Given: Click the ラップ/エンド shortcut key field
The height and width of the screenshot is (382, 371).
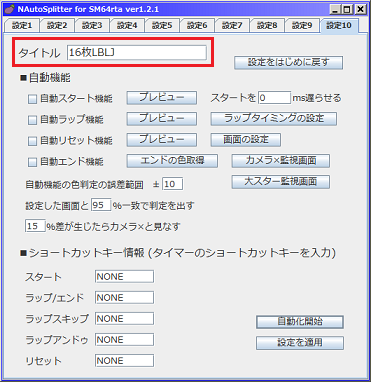Looking at the screenshot, I should pos(124,298).
